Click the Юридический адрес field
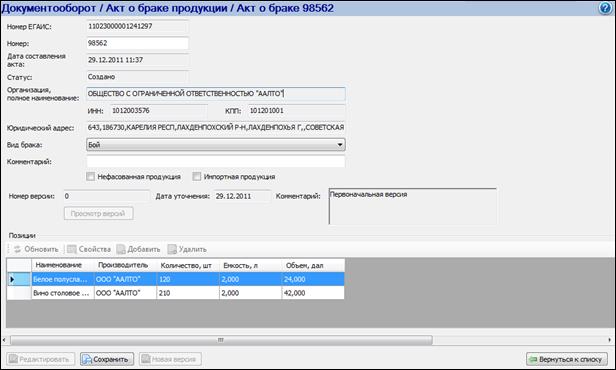The width and height of the screenshot is (616, 370). coord(216,127)
